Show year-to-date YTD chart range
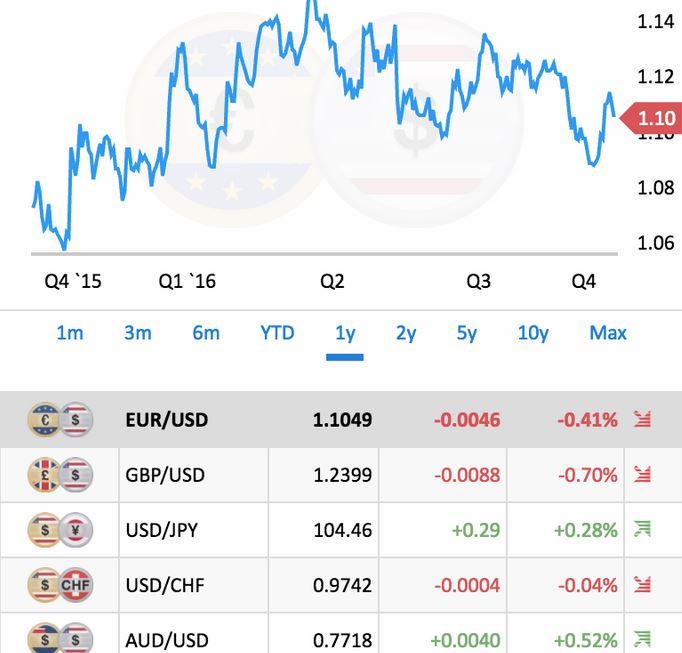Image resolution: width=682 pixels, height=653 pixels. (277, 333)
